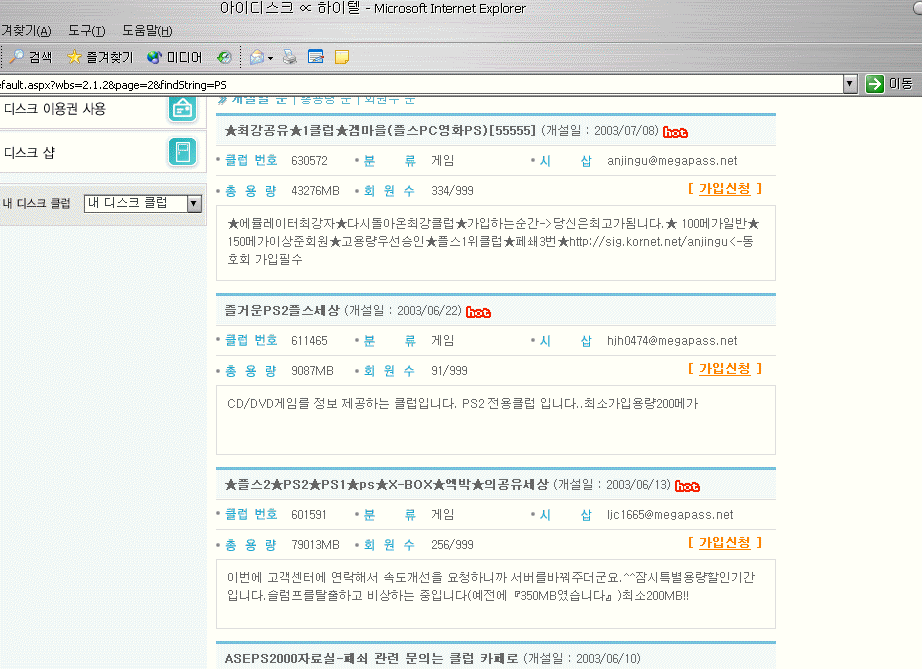922x669 pixels.
Task: Open the Favorites (즐겨찾기) star button
Action: (99, 57)
